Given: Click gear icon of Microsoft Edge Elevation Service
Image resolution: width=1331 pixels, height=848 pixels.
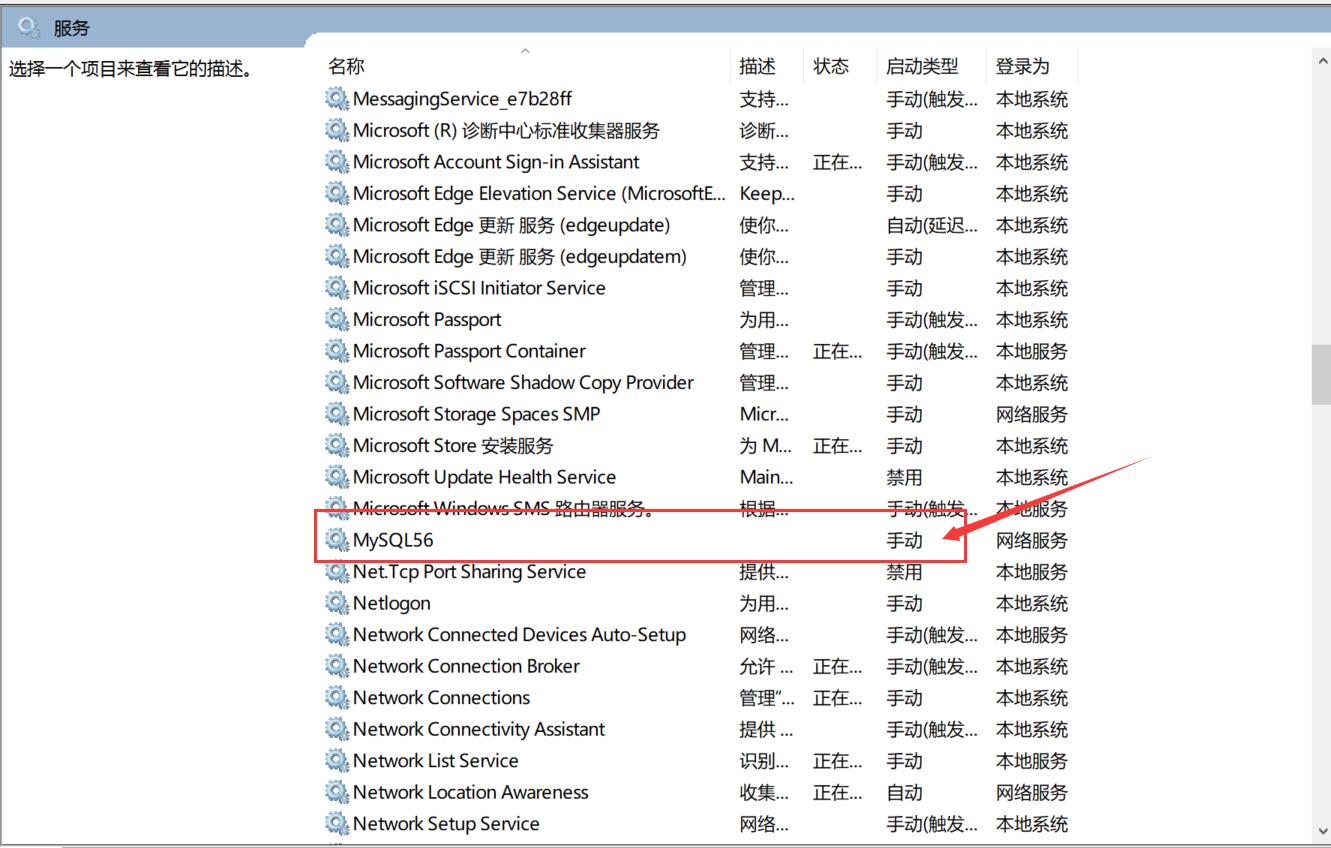Looking at the screenshot, I should 337,193.
